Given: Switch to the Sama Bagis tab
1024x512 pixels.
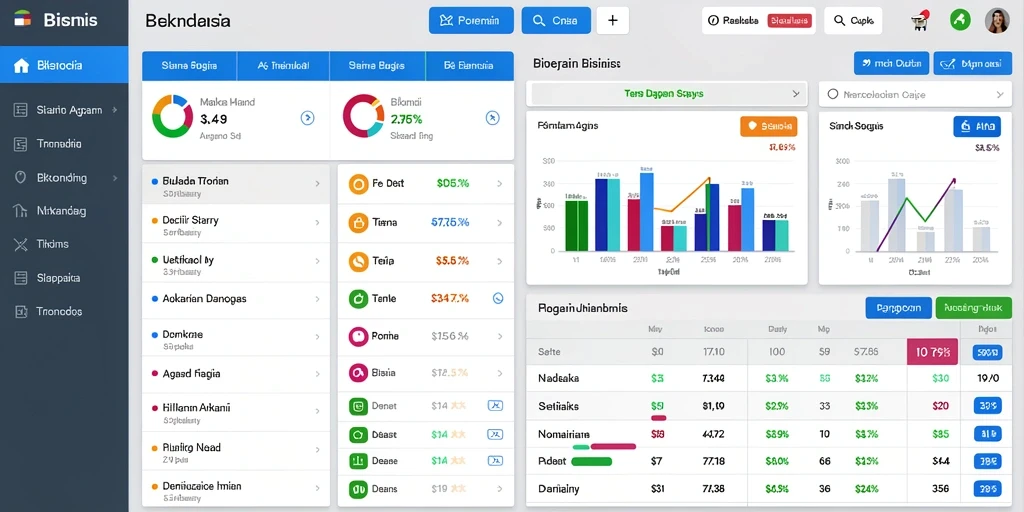Looking at the screenshot, I should [x=377, y=65].
